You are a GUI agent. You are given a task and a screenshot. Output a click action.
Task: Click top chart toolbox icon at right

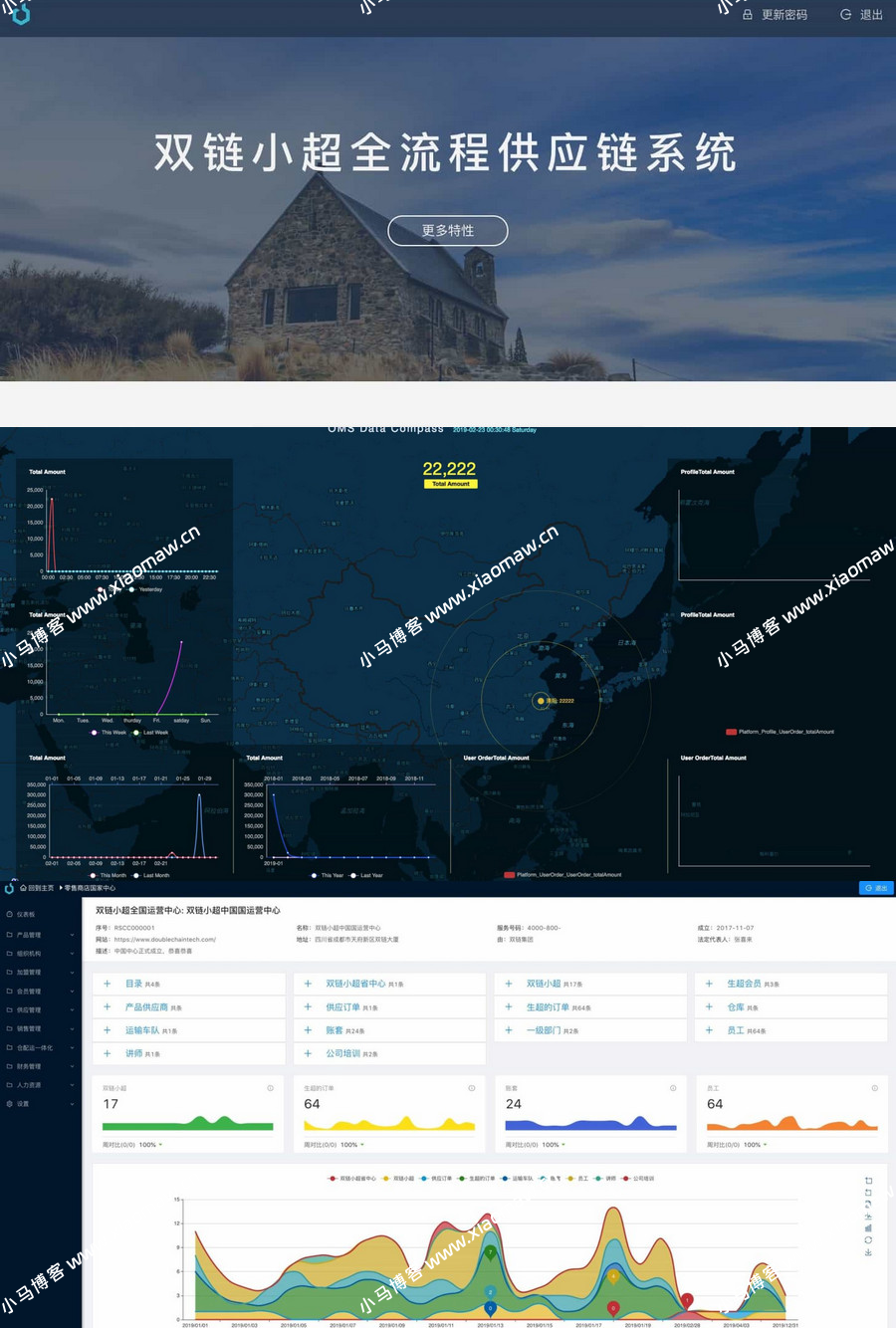tap(868, 1181)
